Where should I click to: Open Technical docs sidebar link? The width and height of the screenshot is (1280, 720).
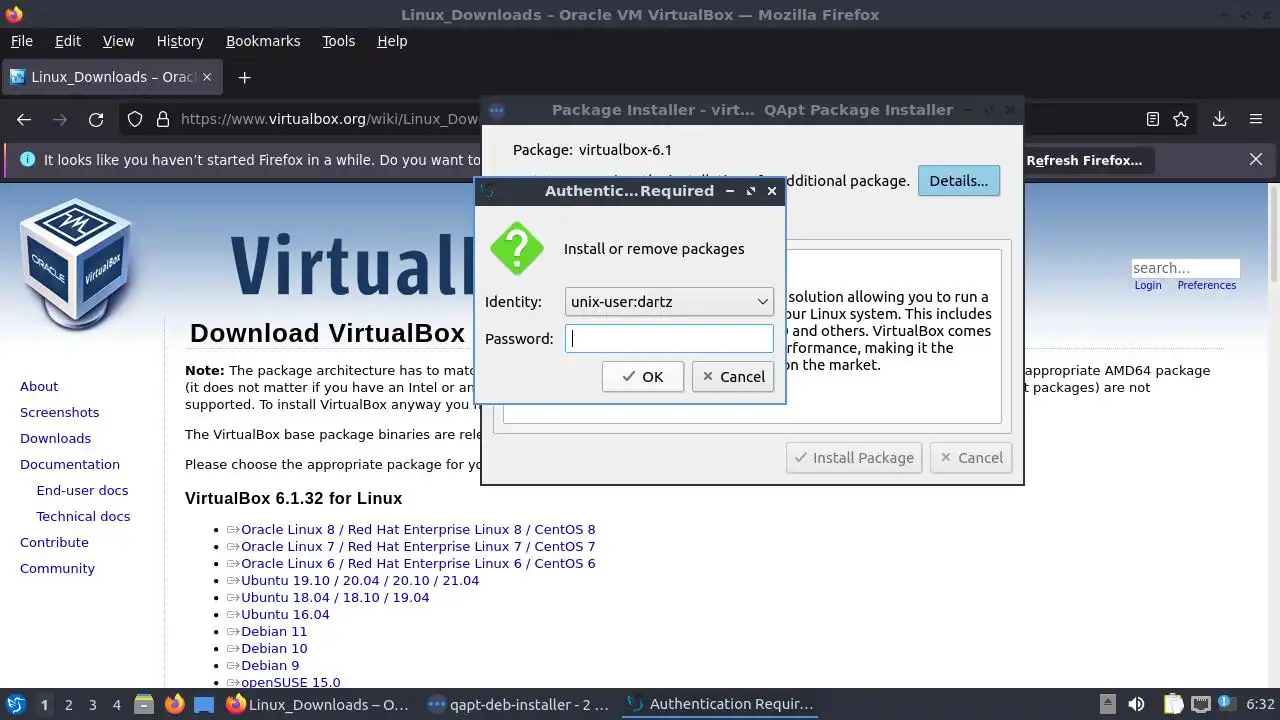83,516
